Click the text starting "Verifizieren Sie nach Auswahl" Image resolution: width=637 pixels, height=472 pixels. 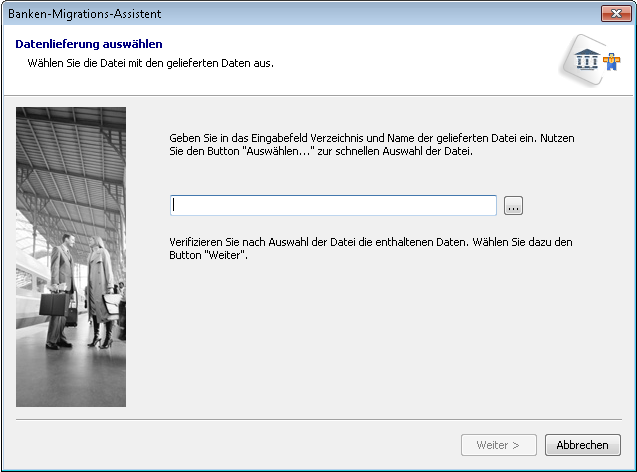tap(370, 243)
